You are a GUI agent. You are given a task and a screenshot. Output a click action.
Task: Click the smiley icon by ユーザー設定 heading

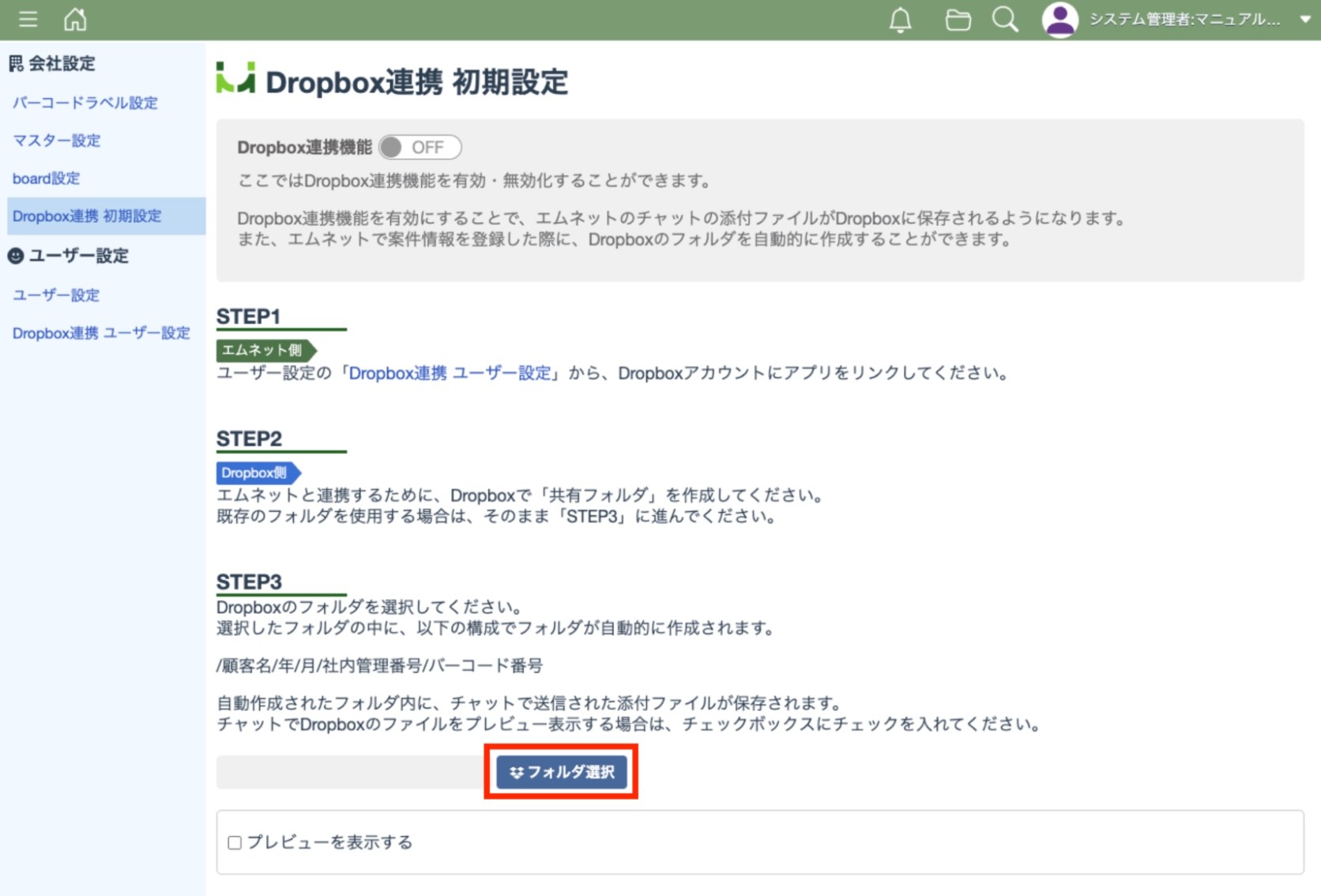tap(16, 256)
